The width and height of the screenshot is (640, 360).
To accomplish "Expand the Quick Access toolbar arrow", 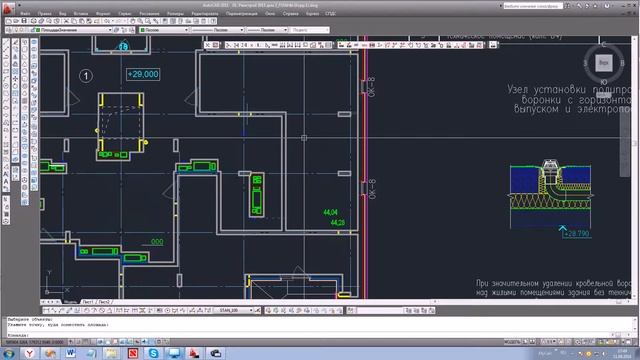I will click(19, 5).
